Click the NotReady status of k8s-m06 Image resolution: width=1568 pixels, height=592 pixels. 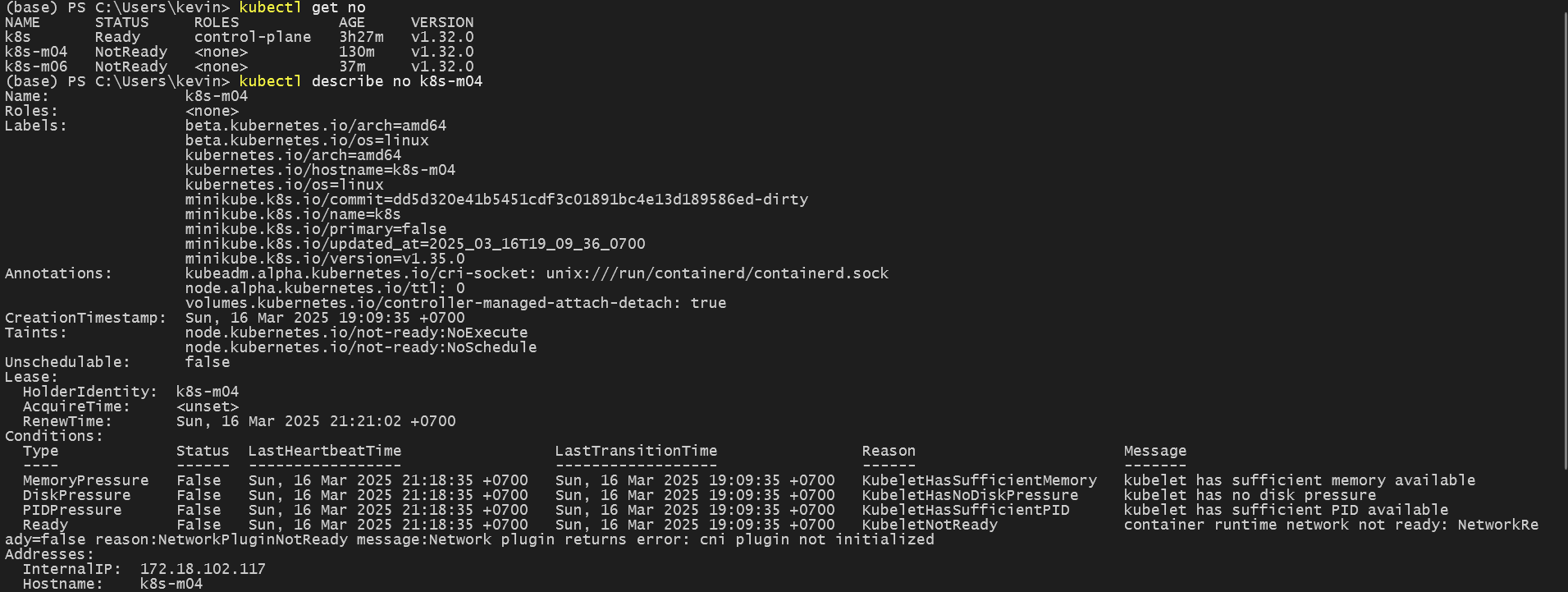click(130, 67)
